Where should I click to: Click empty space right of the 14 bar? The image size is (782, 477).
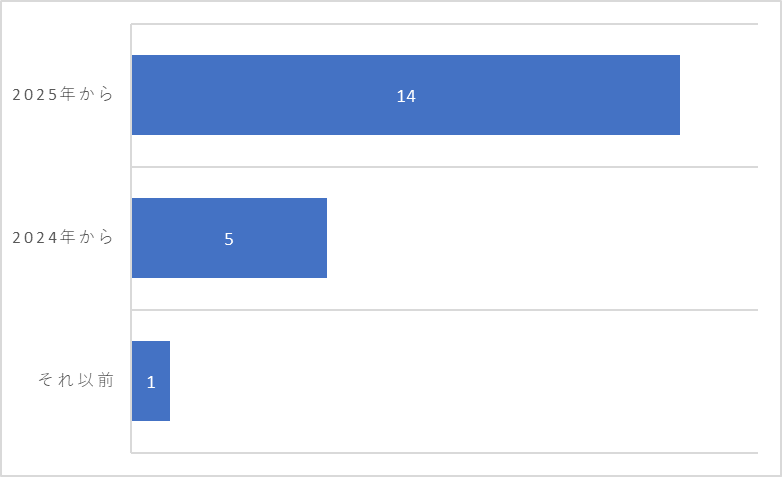pos(719,95)
